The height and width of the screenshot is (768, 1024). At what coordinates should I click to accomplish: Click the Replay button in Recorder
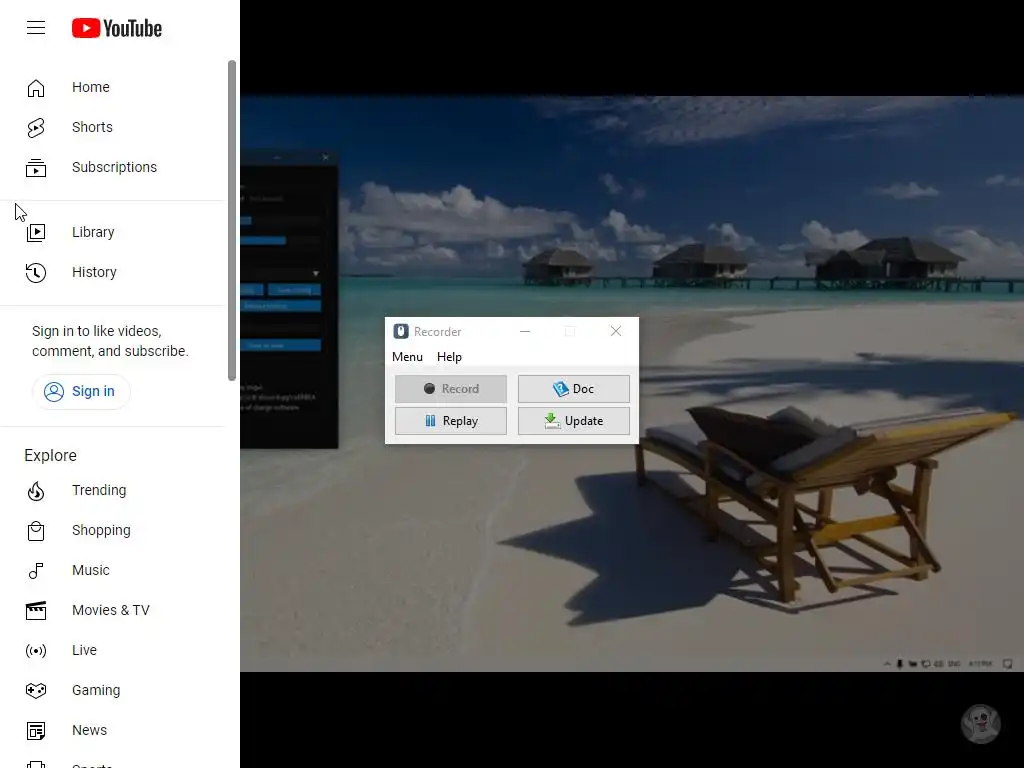click(x=451, y=421)
